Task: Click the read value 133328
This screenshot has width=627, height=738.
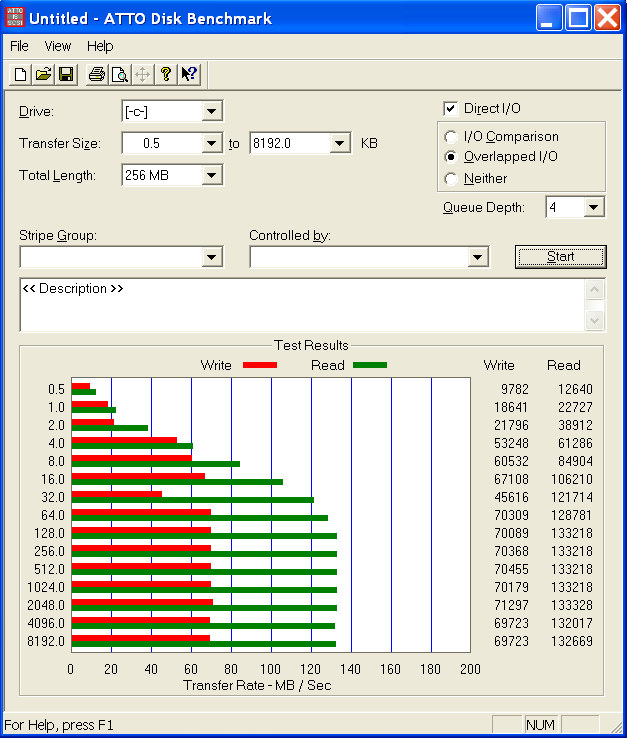Action: [x=571, y=605]
